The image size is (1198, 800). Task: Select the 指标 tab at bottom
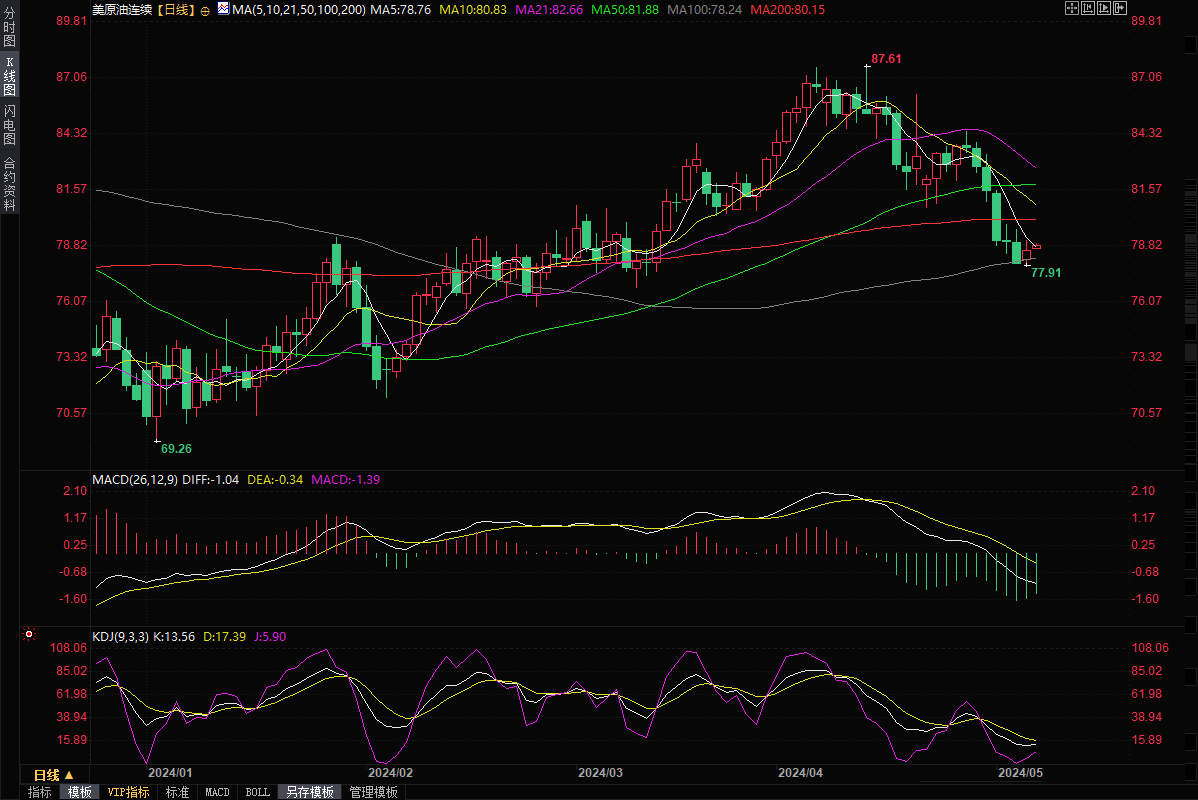[x=40, y=792]
